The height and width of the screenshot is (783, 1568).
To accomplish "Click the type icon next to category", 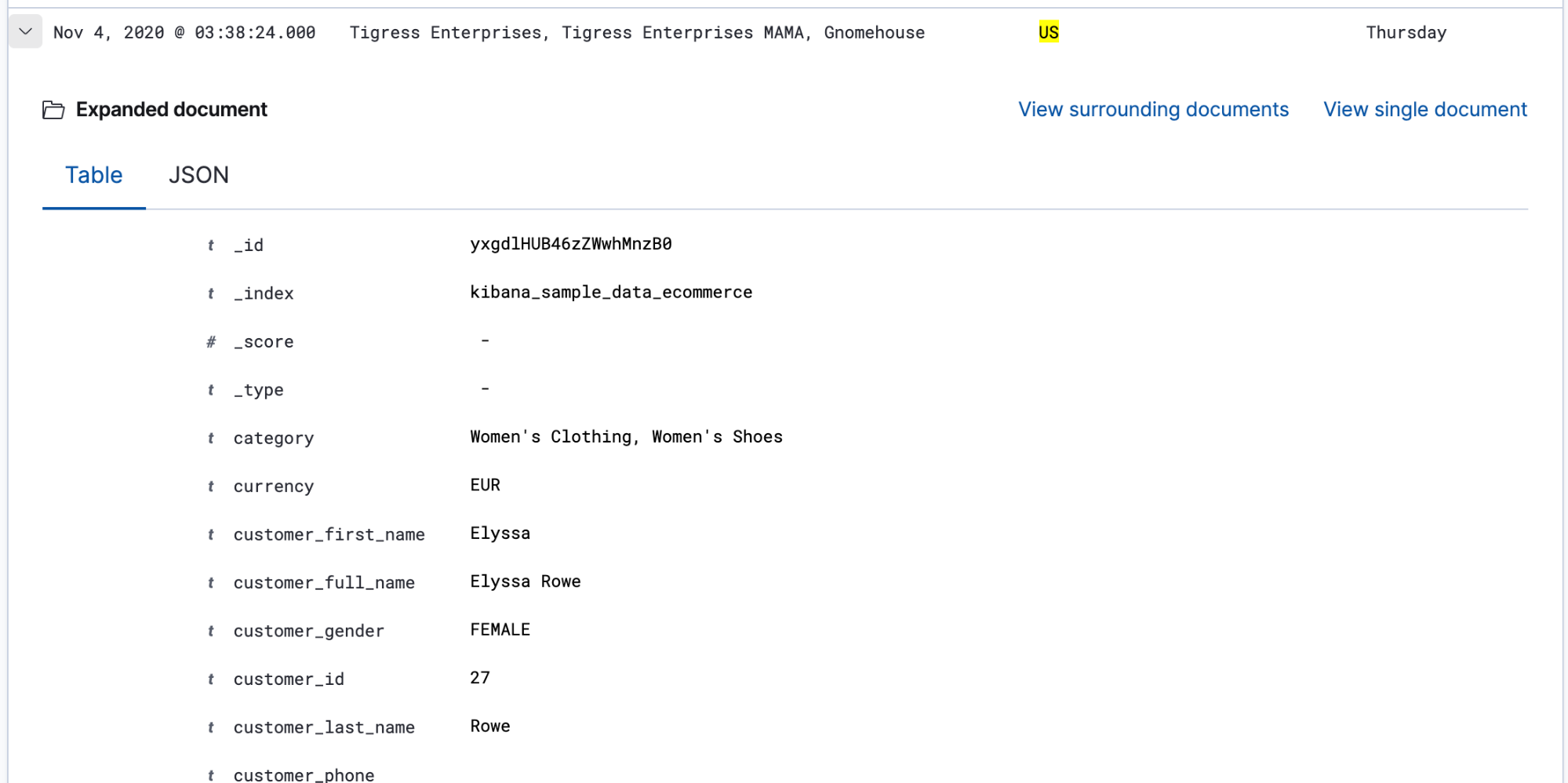I will coord(211,439).
